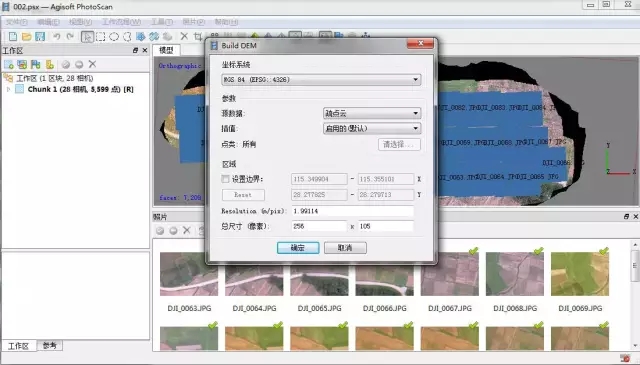Select the Rotate region tool

154,37
